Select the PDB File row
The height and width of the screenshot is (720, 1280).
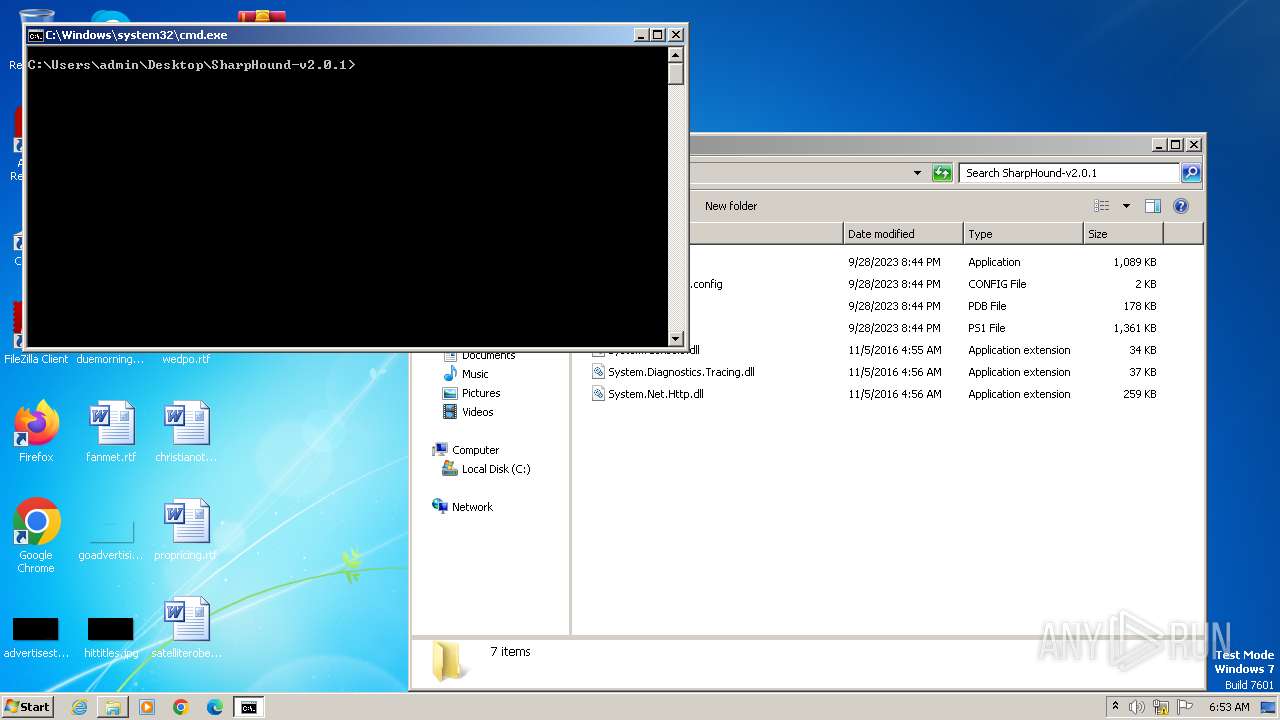925,306
